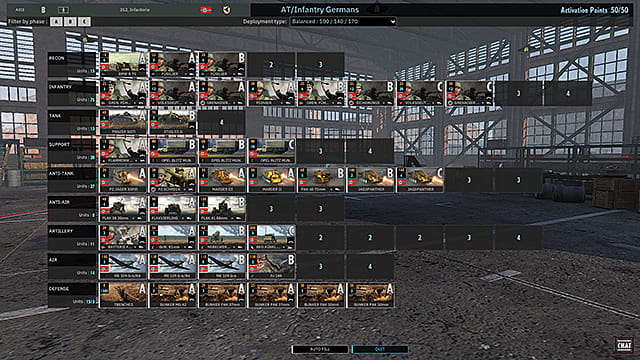This screenshot has width=640, height=360.
Task: Select the Trenches defense unit card
Action: click(x=123, y=295)
